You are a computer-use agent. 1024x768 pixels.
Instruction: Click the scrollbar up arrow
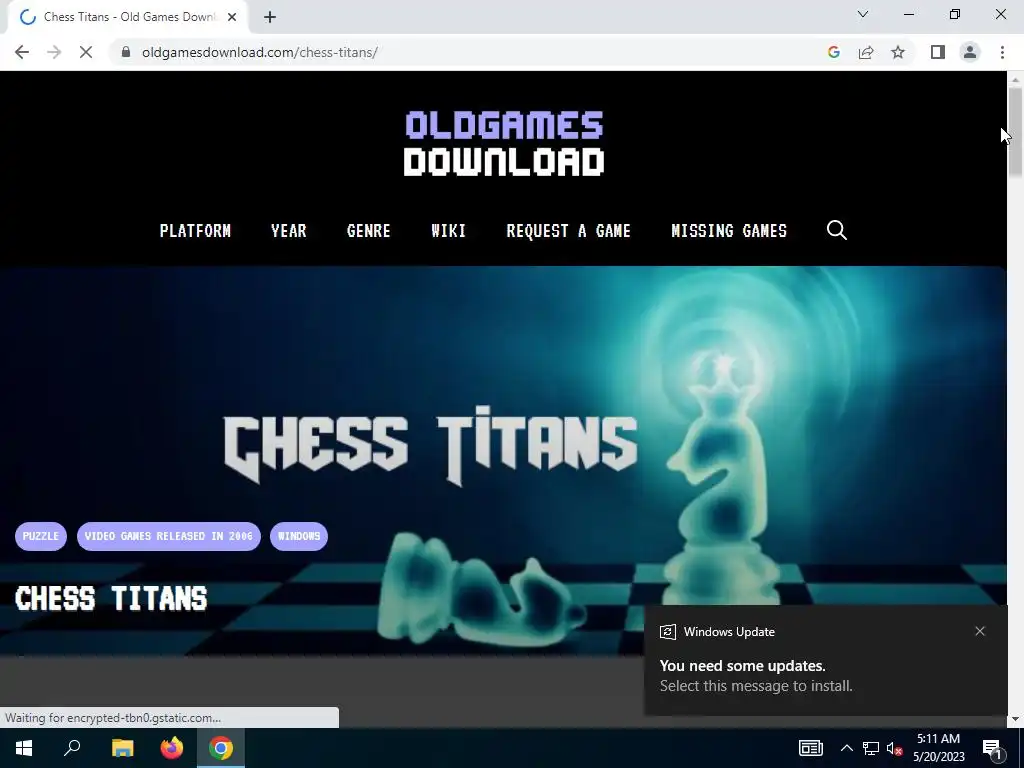[x=1015, y=80]
